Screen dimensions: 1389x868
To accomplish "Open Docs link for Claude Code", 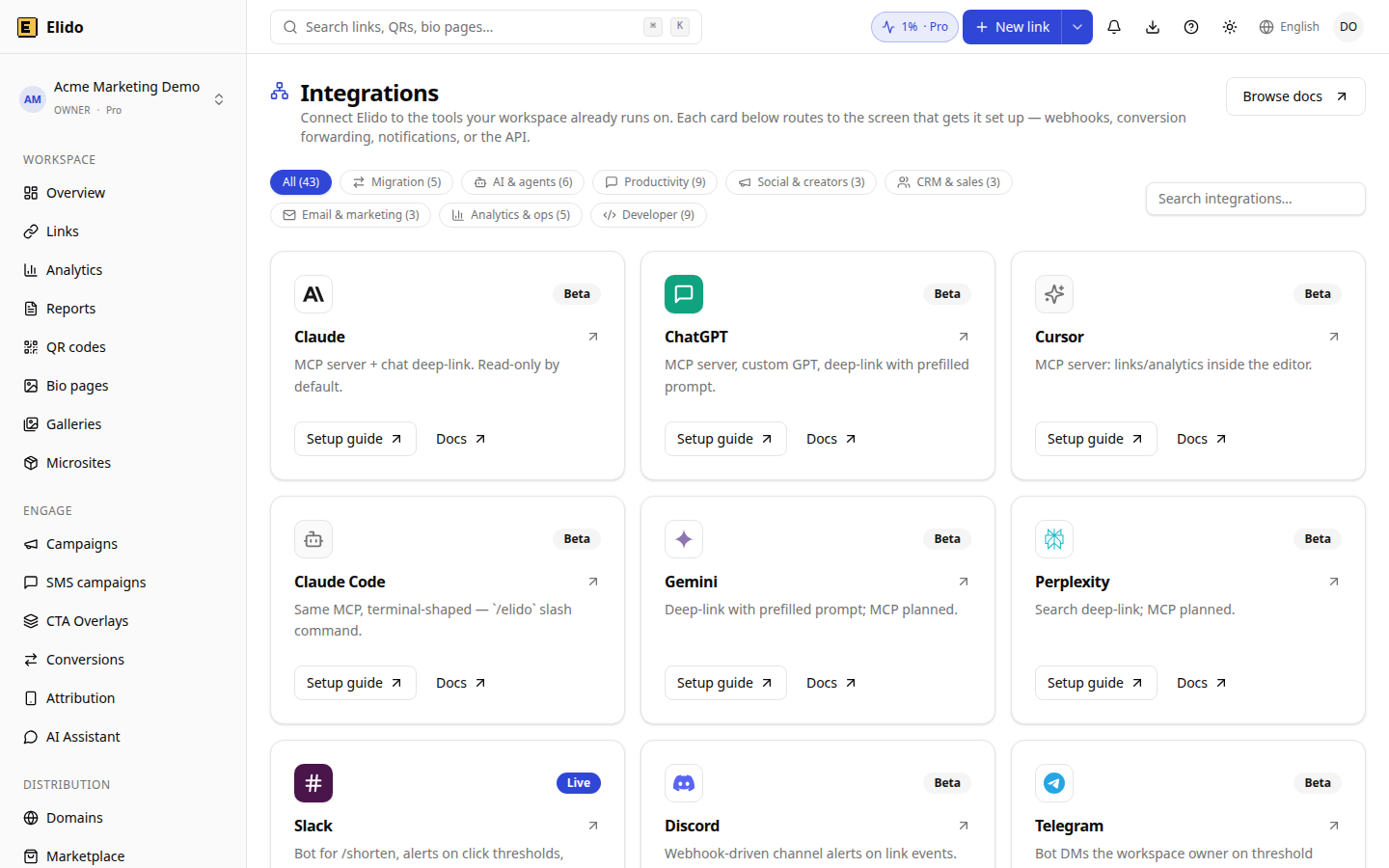I will pos(461,683).
